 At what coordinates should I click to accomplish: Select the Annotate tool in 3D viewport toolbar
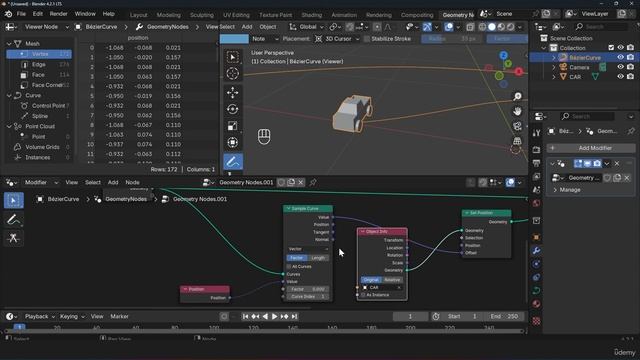(233, 162)
